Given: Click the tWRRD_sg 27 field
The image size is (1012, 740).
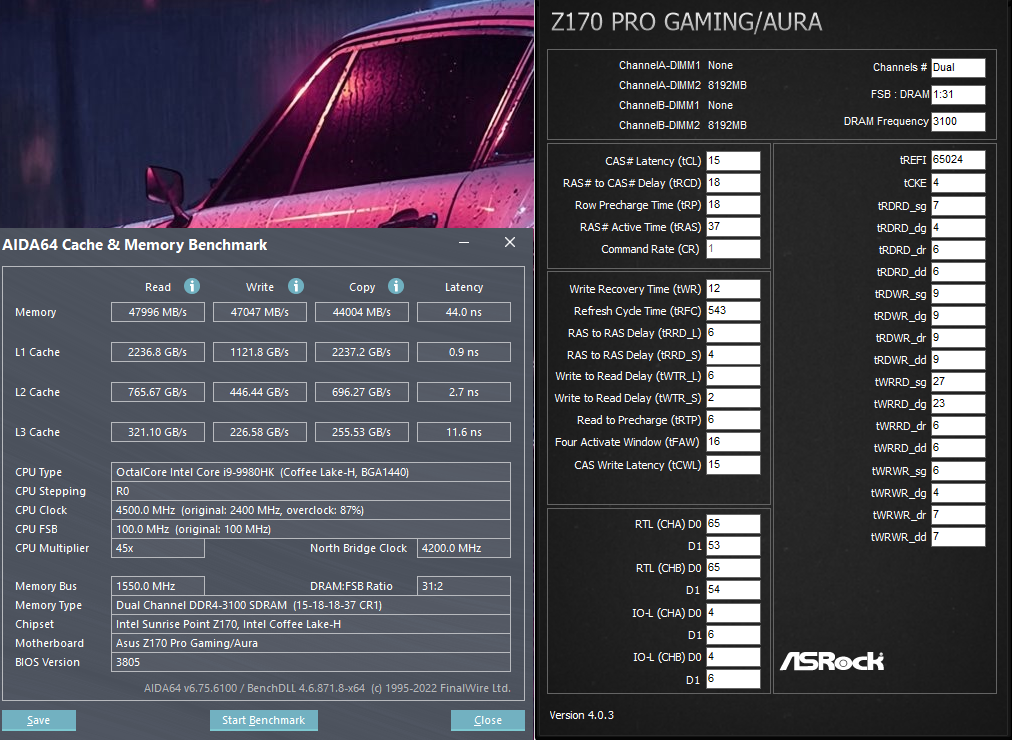Looking at the screenshot, I should (958, 381).
